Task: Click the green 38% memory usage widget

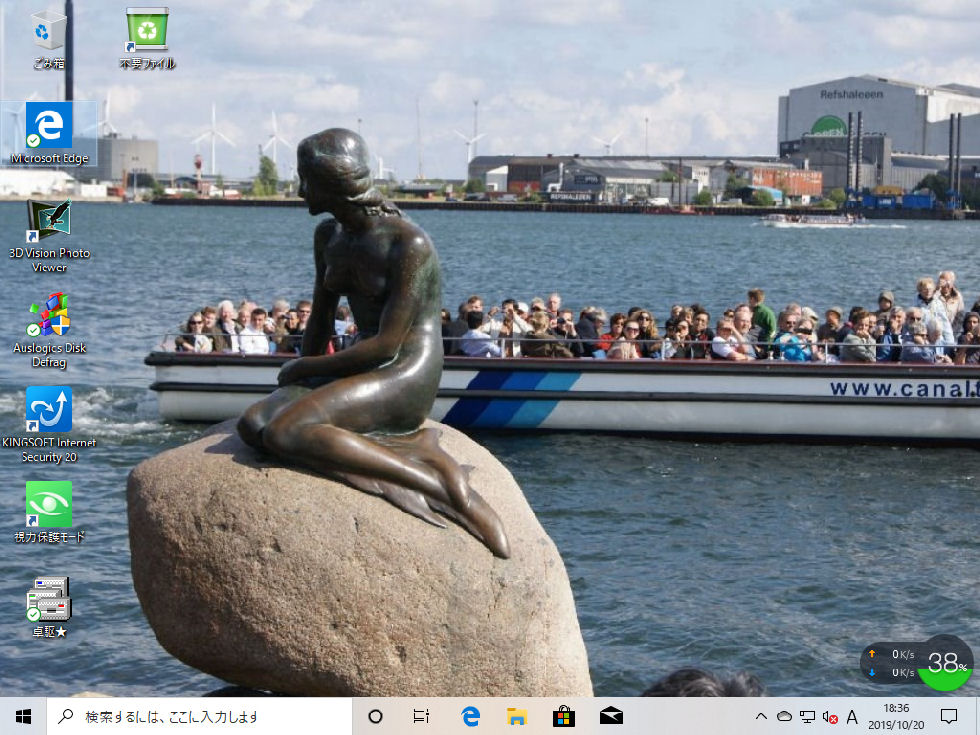Action: 944,662
